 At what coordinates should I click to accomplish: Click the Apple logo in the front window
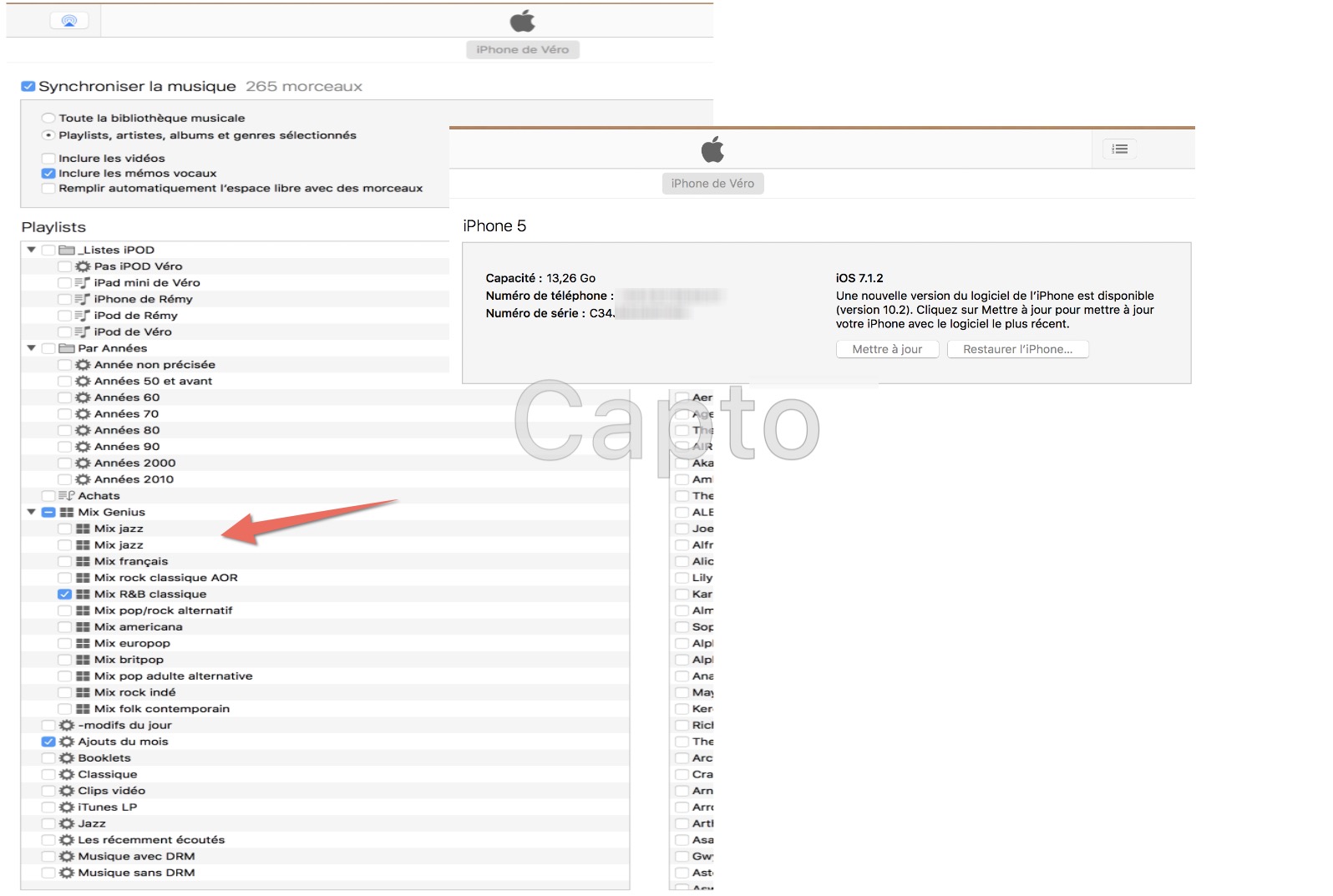[712, 150]
